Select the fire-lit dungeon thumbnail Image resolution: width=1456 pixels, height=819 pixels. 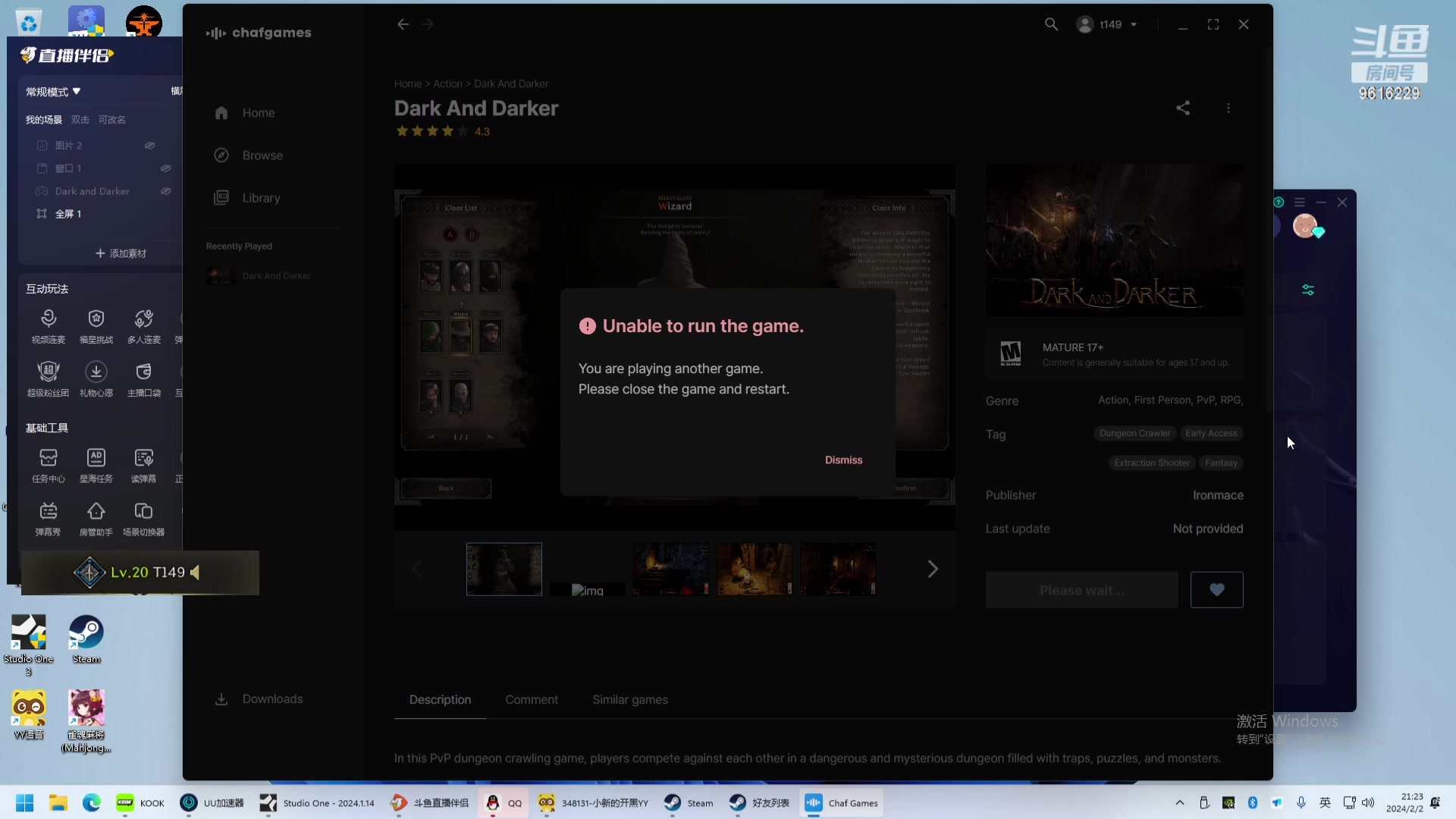pos(755,569)
